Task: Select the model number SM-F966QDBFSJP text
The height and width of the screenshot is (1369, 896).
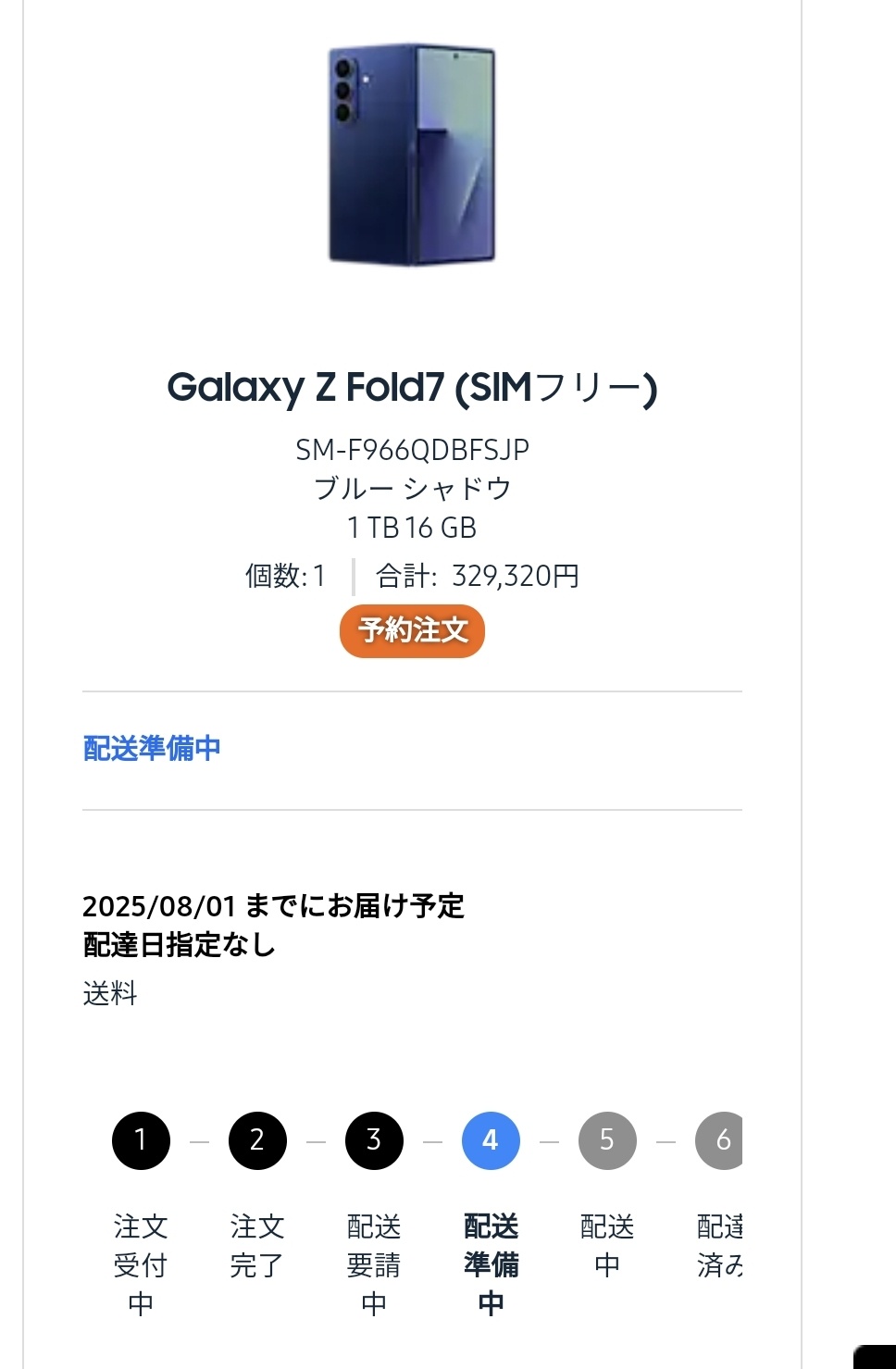Action: coord(412,450)
